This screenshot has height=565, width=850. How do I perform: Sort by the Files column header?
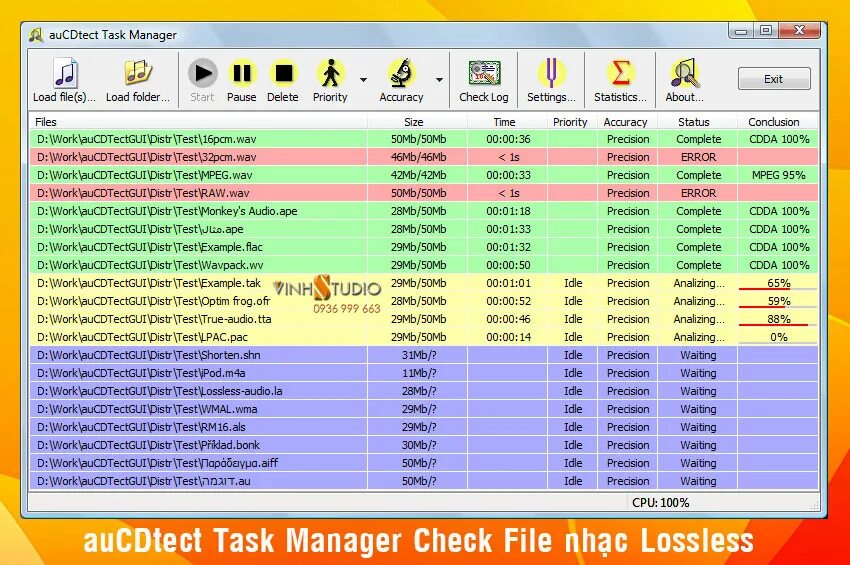pyautogui.click(x=198, y=122)
